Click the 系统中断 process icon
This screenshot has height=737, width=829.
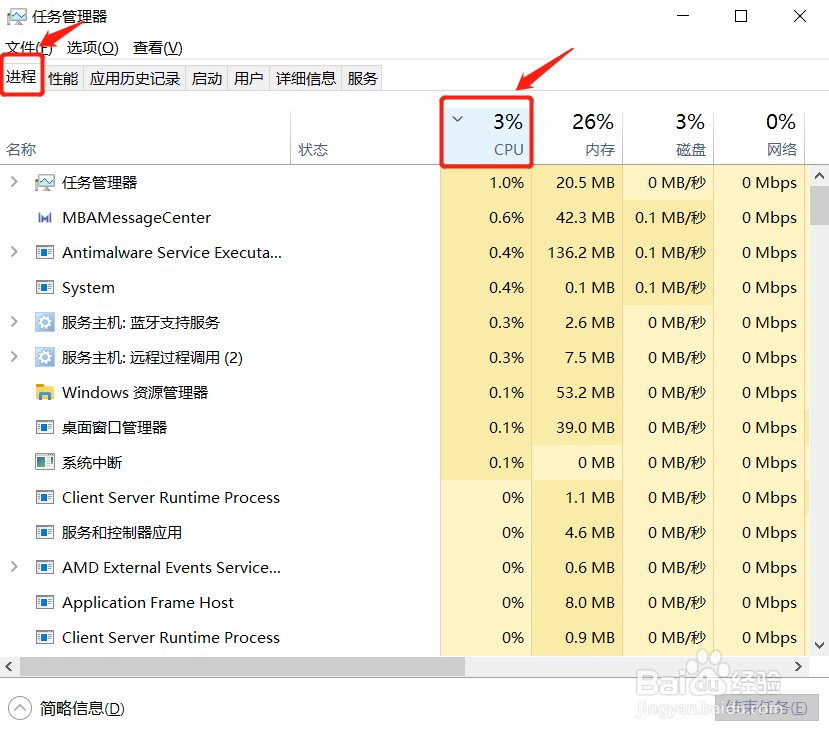point(44,462)
